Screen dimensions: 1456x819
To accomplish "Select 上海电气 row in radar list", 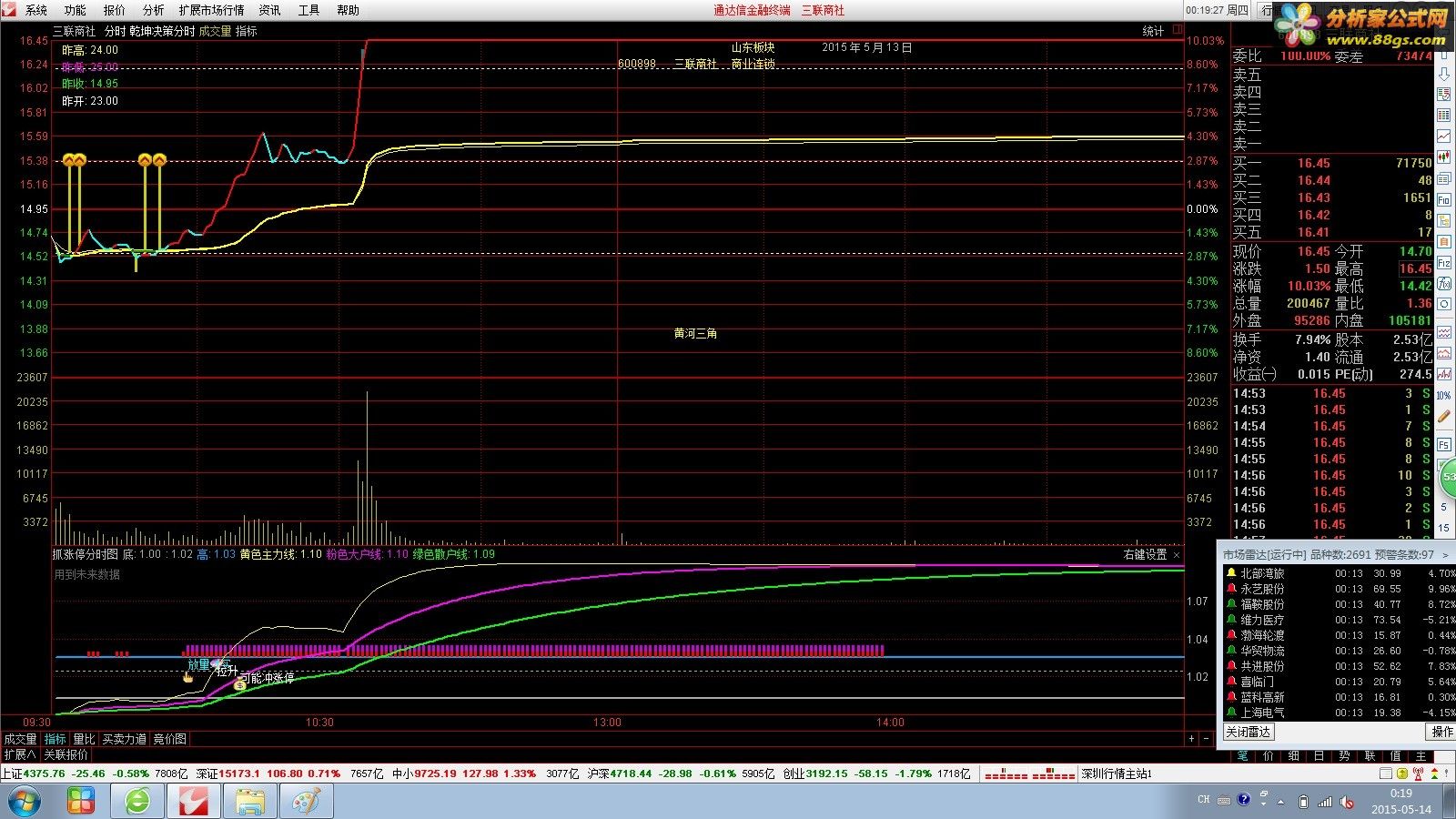I will [1339, 713].
